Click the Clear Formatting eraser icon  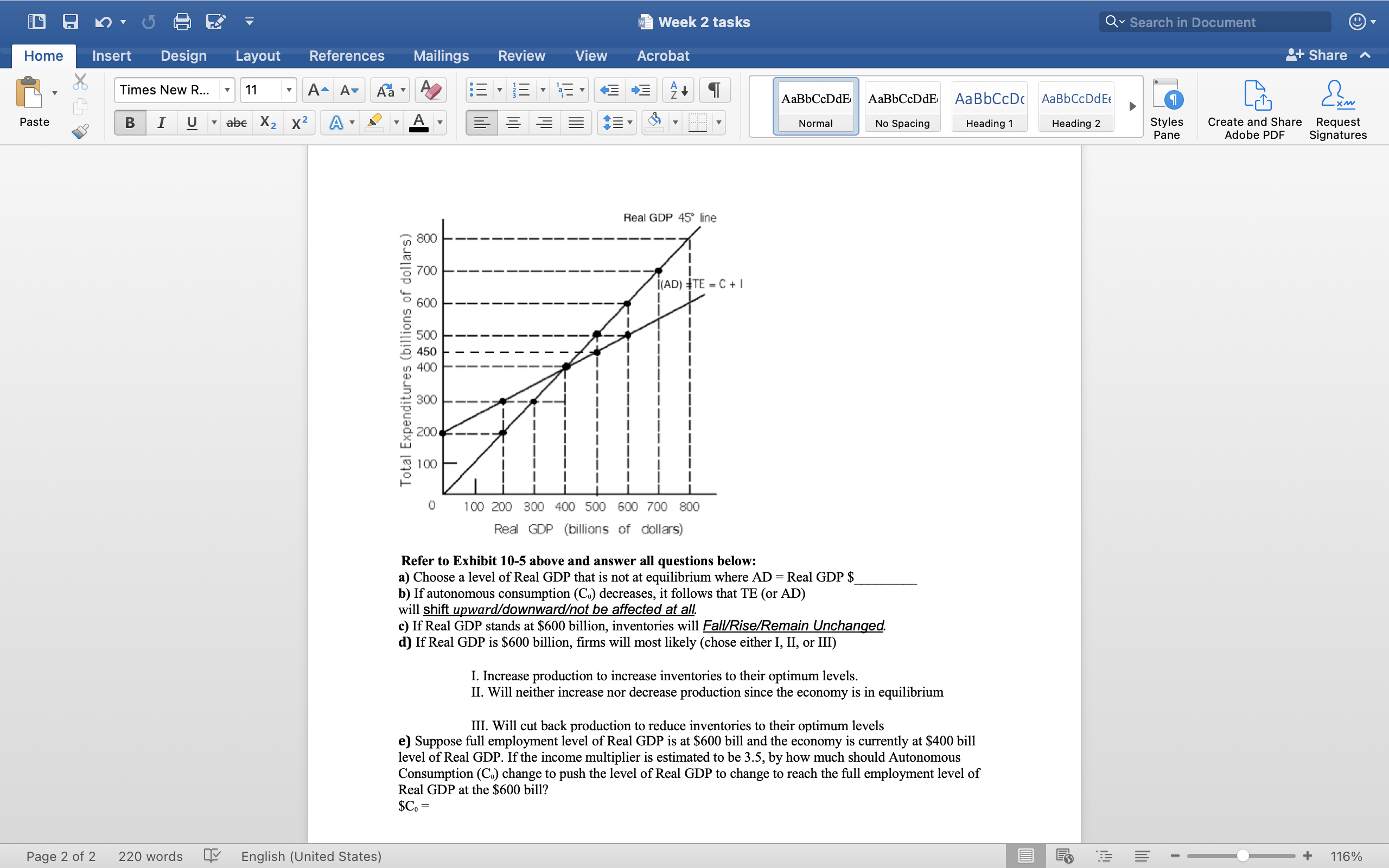[430, 90]
